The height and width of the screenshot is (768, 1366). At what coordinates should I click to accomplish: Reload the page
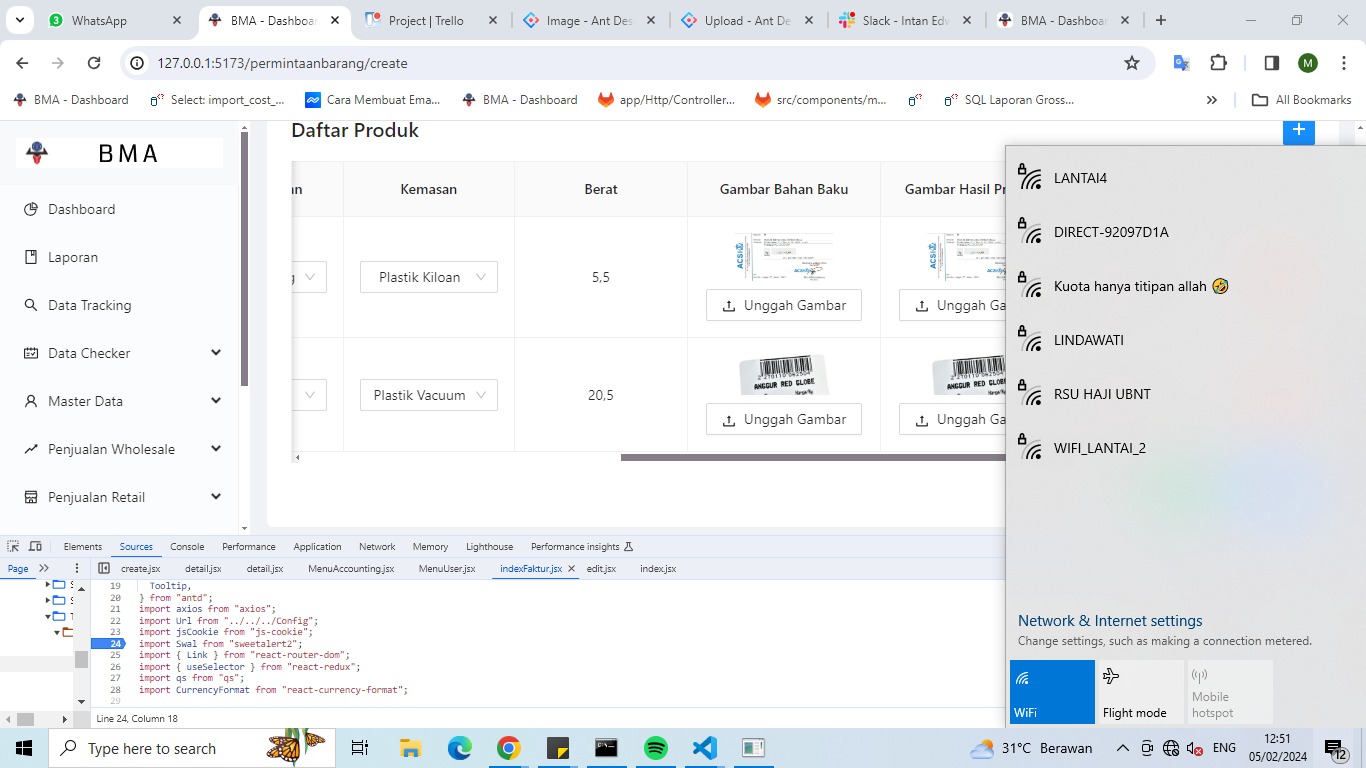pos(94,63)
